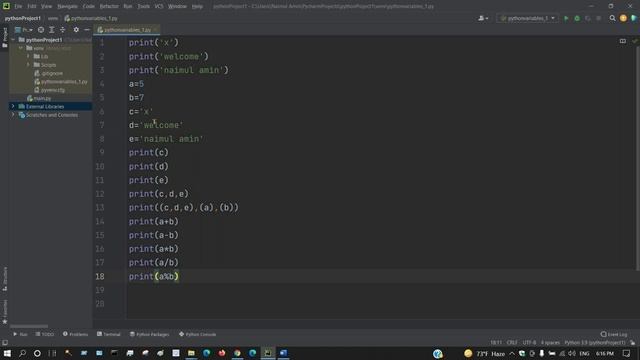Click Project panel horizontal scrollbar
Image resolution: width=640 pixels, height=360 pixels.
click(x=29, y=326)
